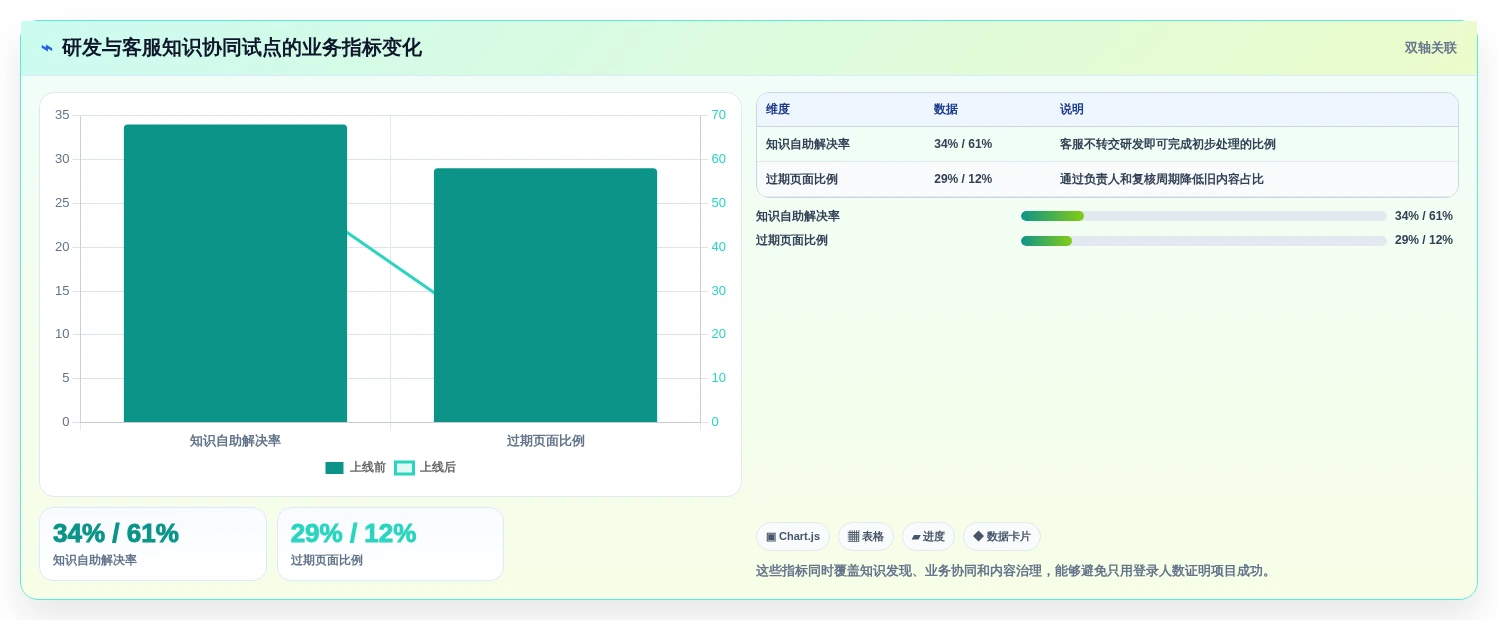Click the 数据卡片 tag chip

1002,537
